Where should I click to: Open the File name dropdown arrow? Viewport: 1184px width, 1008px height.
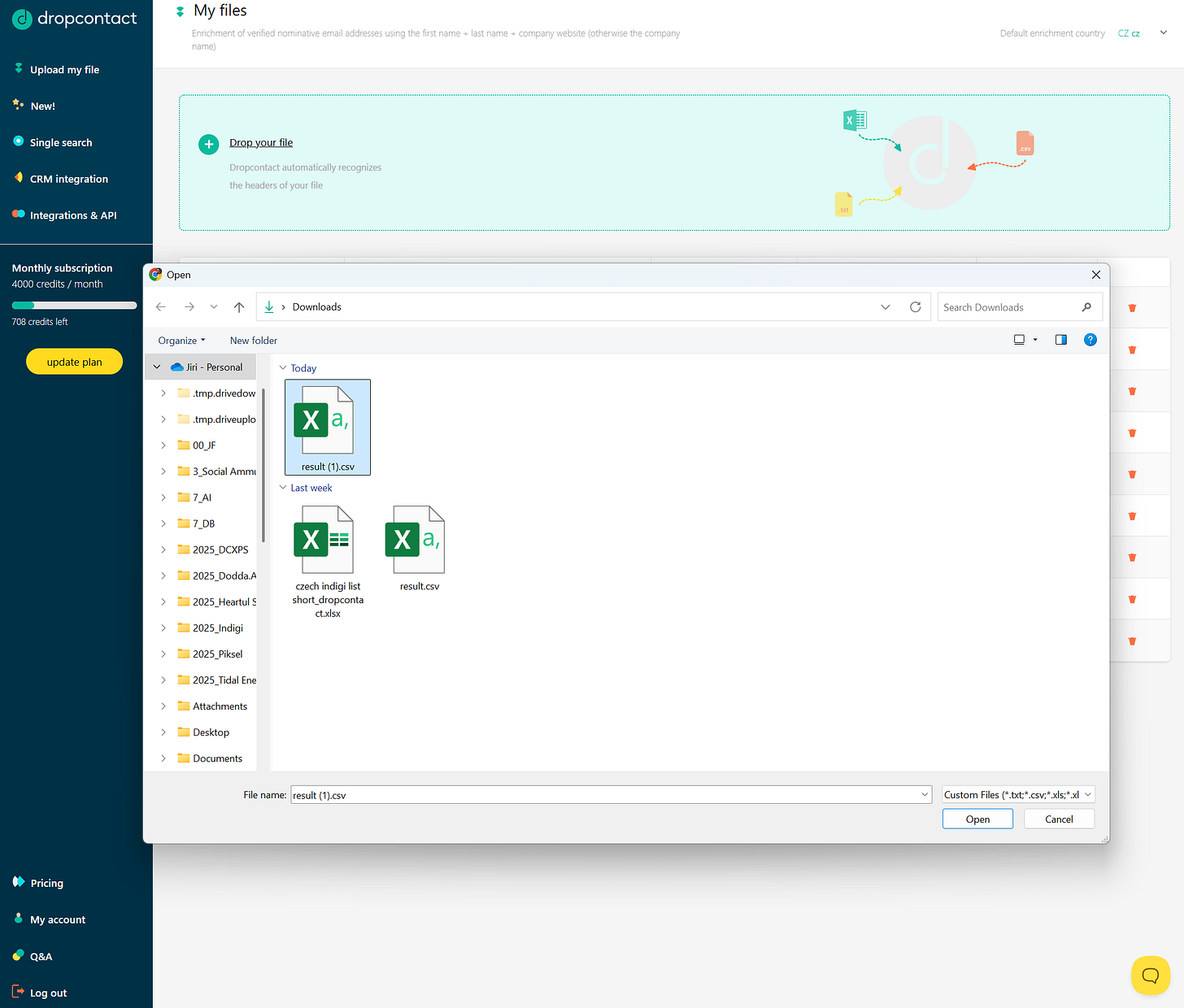coord(925,795)
